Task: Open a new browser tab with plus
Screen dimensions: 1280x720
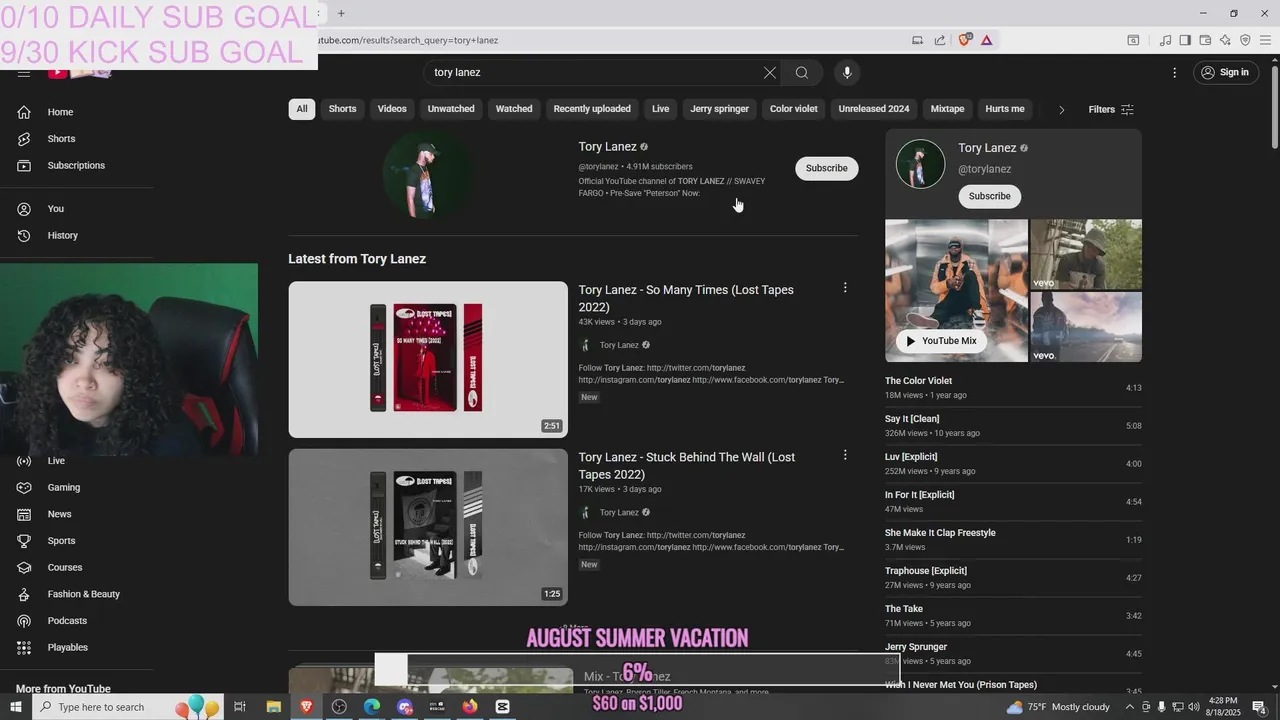Action: tap(341, 13)
